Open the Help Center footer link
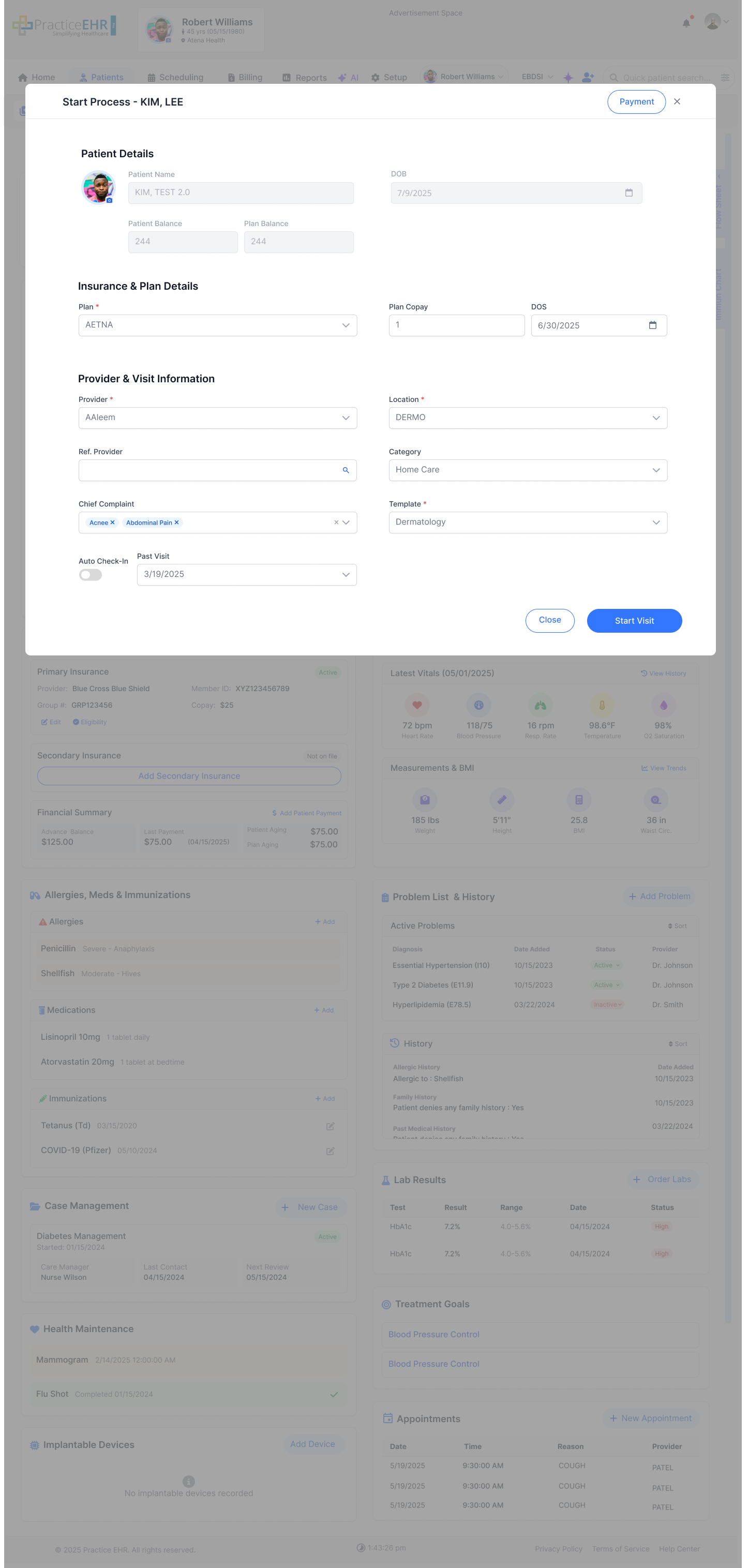Image resolution: width=749 pixels, height=1568 pixels. [679, 1549]
